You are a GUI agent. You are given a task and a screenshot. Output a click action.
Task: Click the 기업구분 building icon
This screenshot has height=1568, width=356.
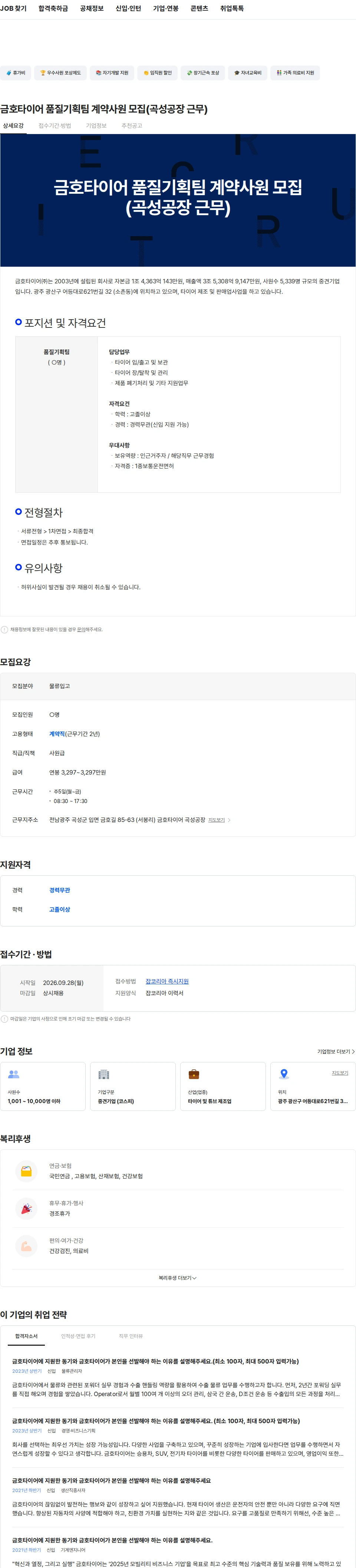pyautogui.click(x=103, y=1074)
